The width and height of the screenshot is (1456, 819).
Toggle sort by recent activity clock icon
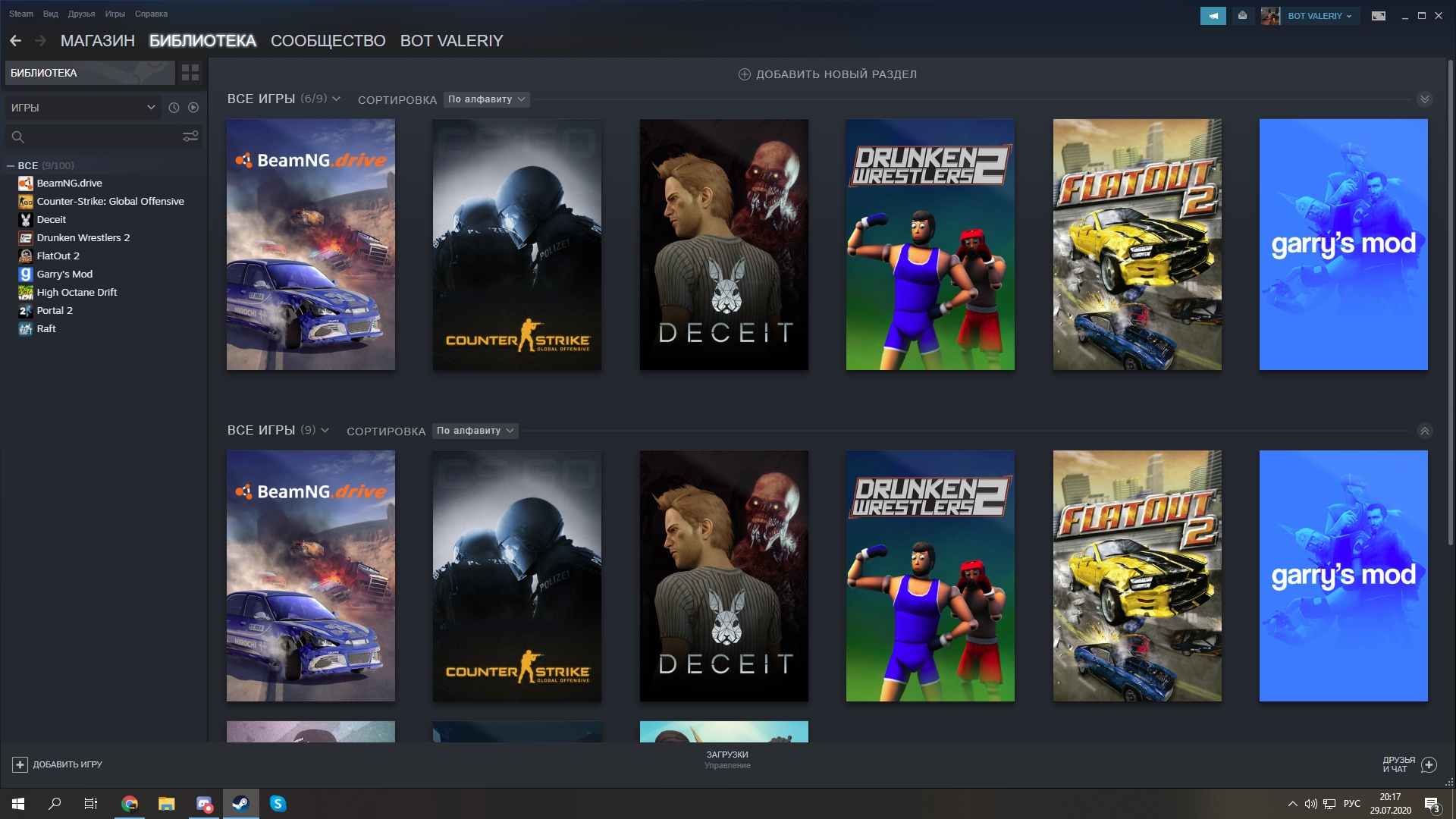pos(174,108)
